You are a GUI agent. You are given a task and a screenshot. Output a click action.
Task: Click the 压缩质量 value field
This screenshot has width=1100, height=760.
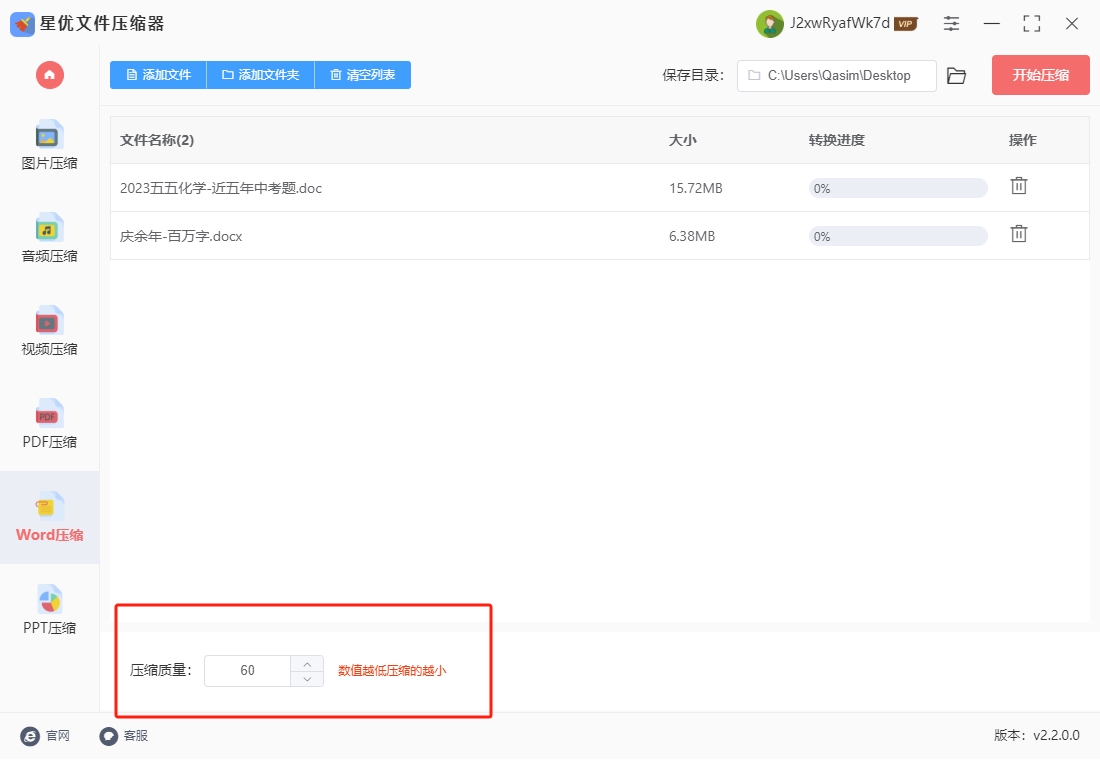[248, 671]
